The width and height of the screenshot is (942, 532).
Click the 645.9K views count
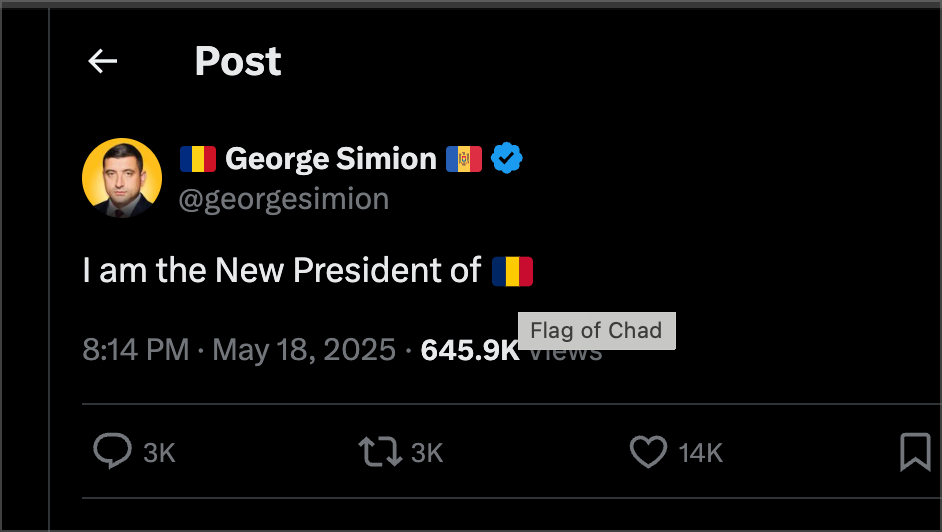pos(470,350)
